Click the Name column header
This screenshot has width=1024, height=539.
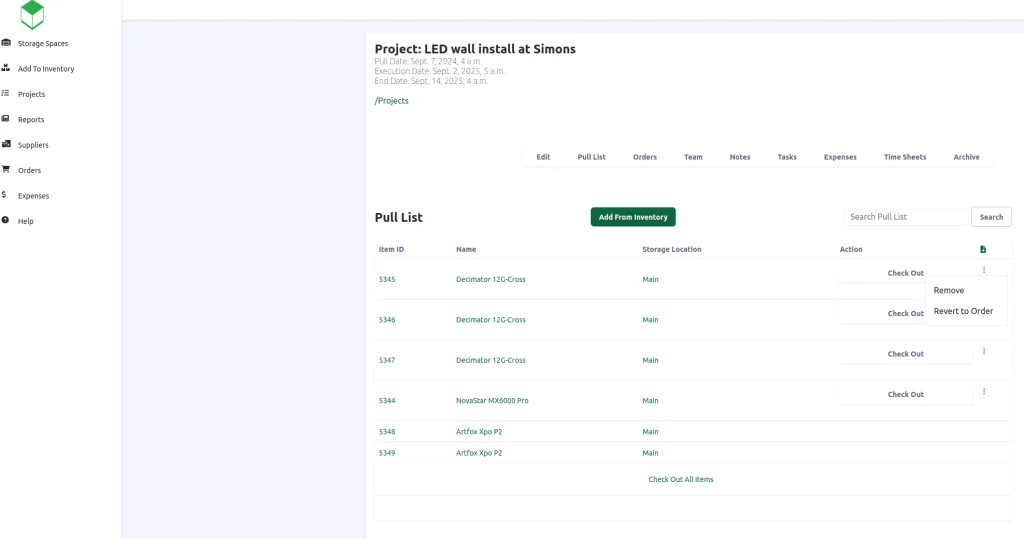[x=466, y=249]
